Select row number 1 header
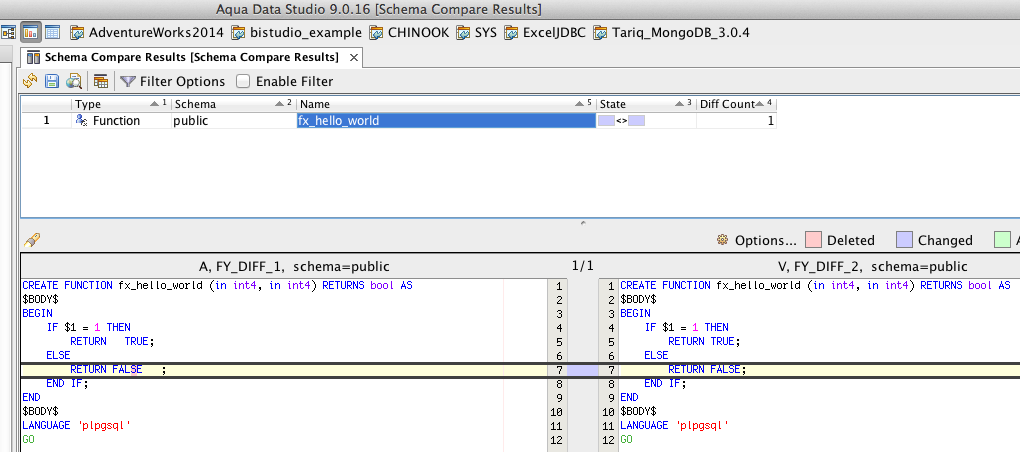 point(46,120)
